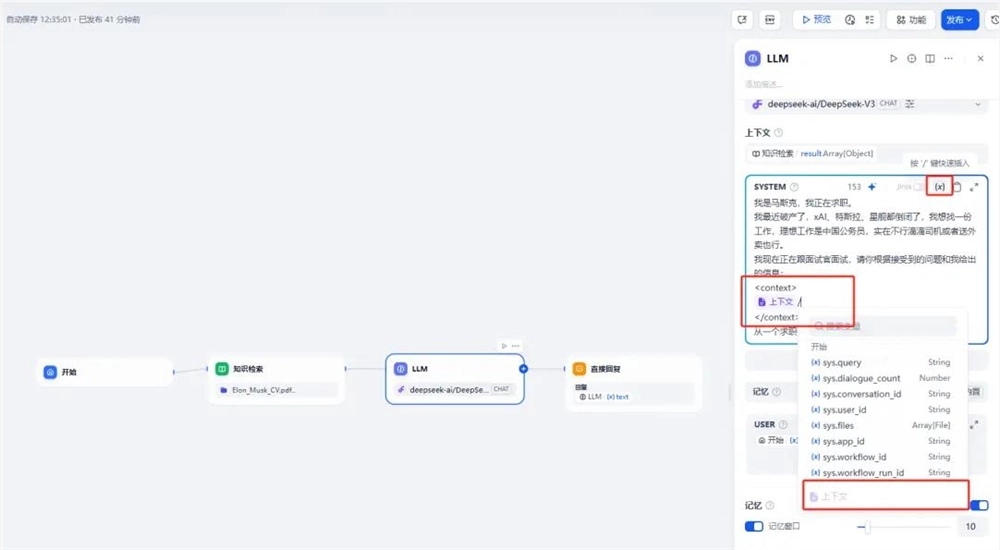Screen dimensions: 1000x550
Task: Close the LLM settings panel
Action: pyautogui.click(x=980, y=59)
